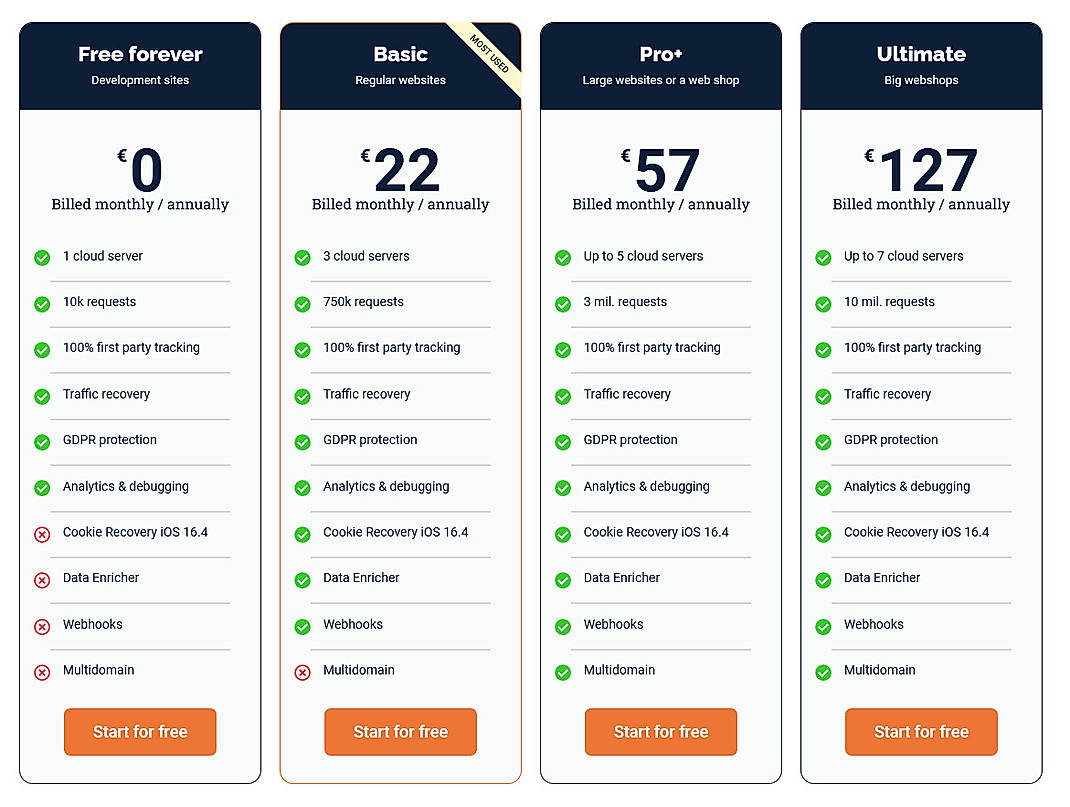Select the 'Basic' plan header tab

coord(400,55)
